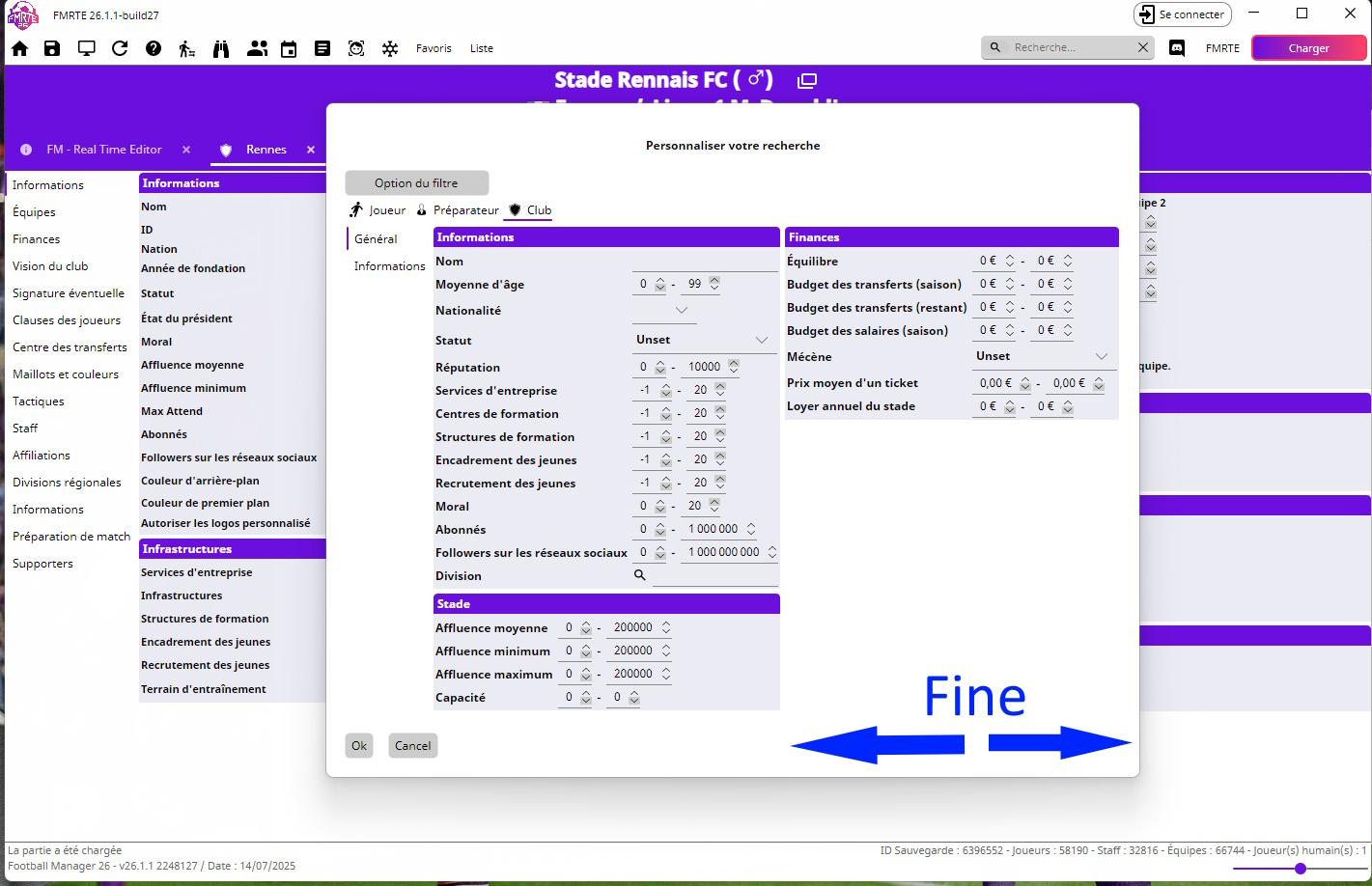The image size is (1372, 886).
Task: Click the Division search magnifier icon
Action: coord(639,575)
